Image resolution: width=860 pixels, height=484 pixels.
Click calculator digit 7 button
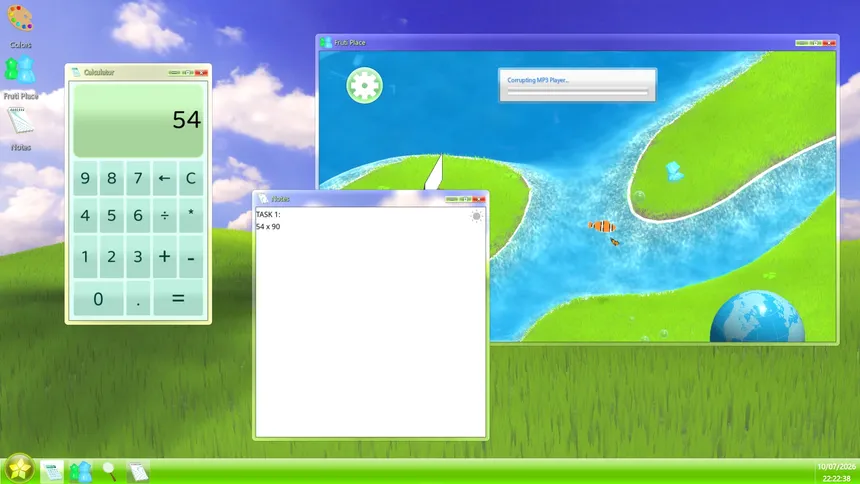[x=138, y=178]
